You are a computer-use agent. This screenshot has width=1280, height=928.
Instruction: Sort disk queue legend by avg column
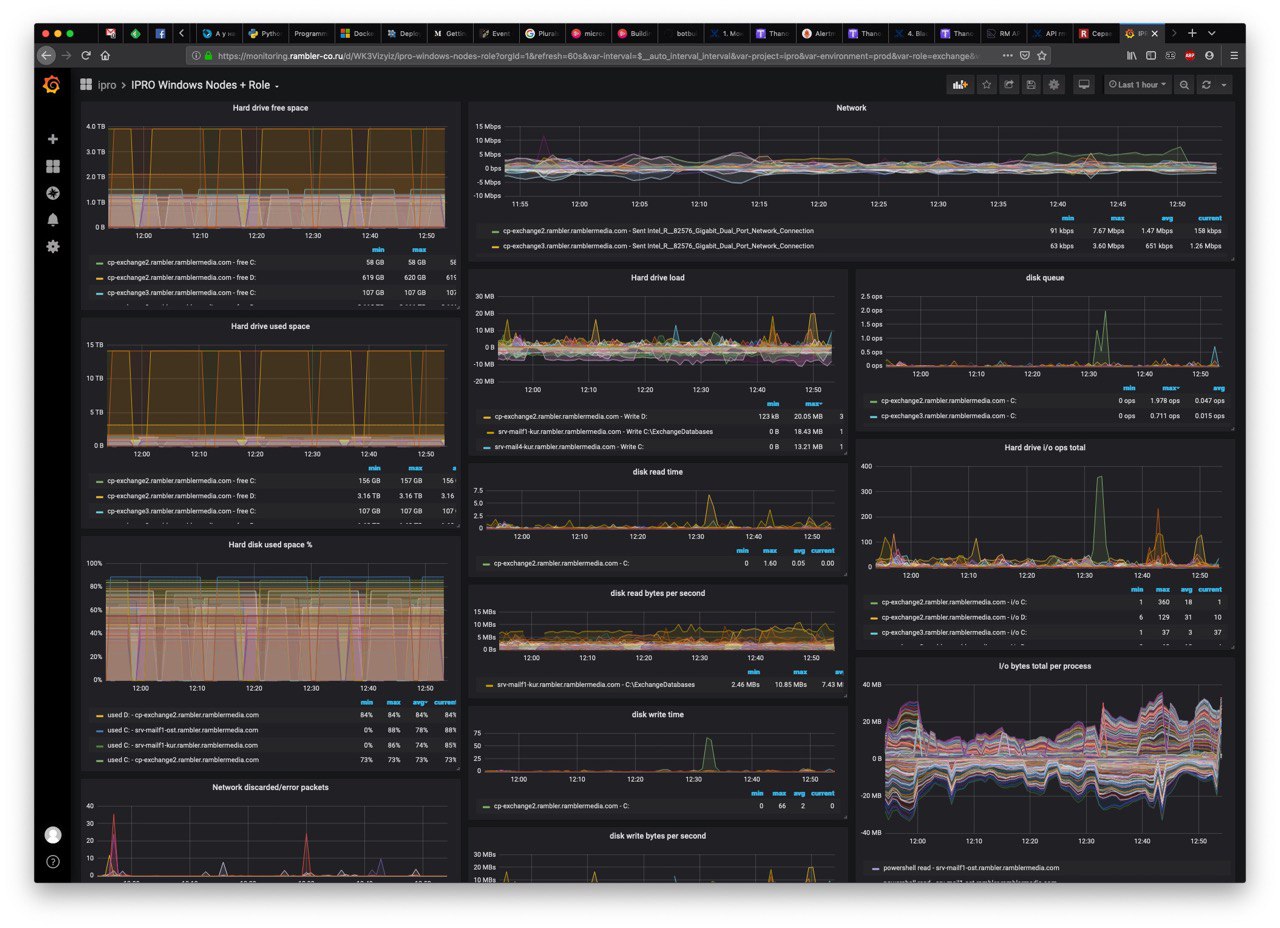click(1218, 388)
